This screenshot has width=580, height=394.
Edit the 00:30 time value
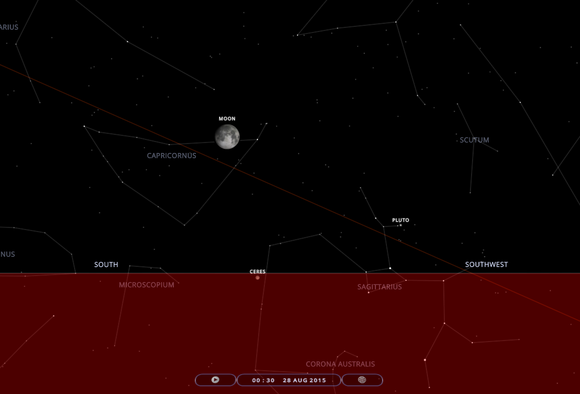pyautogui.click(x=263, y=380)
